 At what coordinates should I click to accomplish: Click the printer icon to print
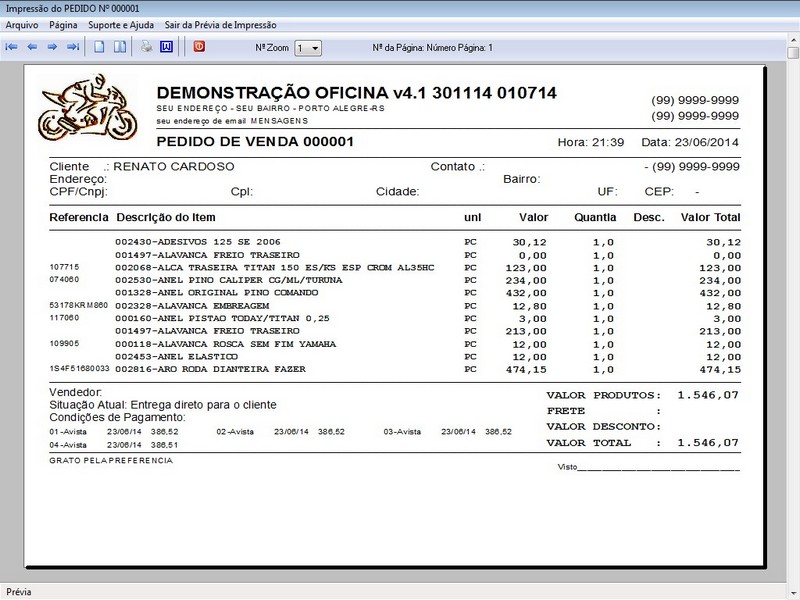coord(146,47)
